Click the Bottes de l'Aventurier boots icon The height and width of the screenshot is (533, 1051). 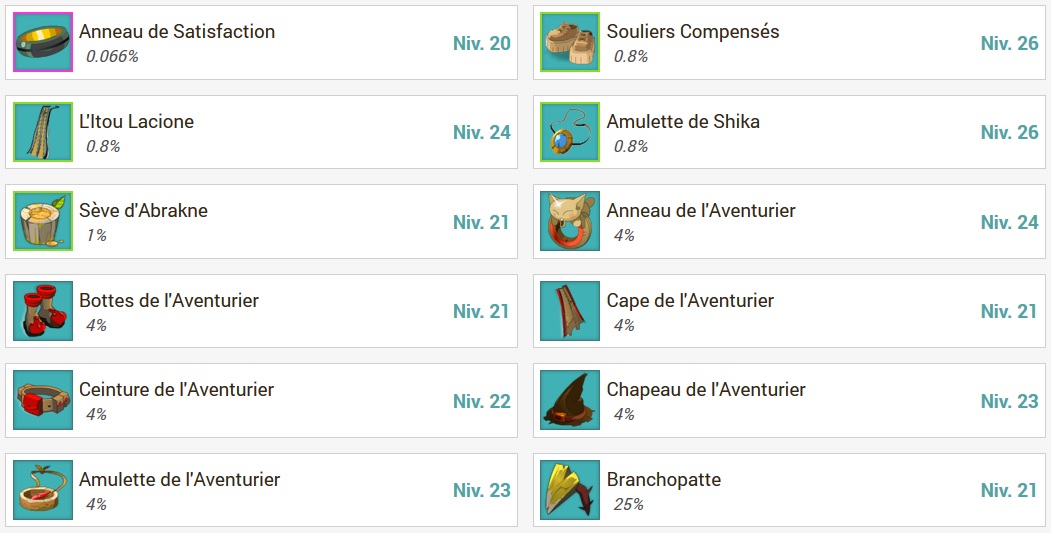click(x=43, y=311)
